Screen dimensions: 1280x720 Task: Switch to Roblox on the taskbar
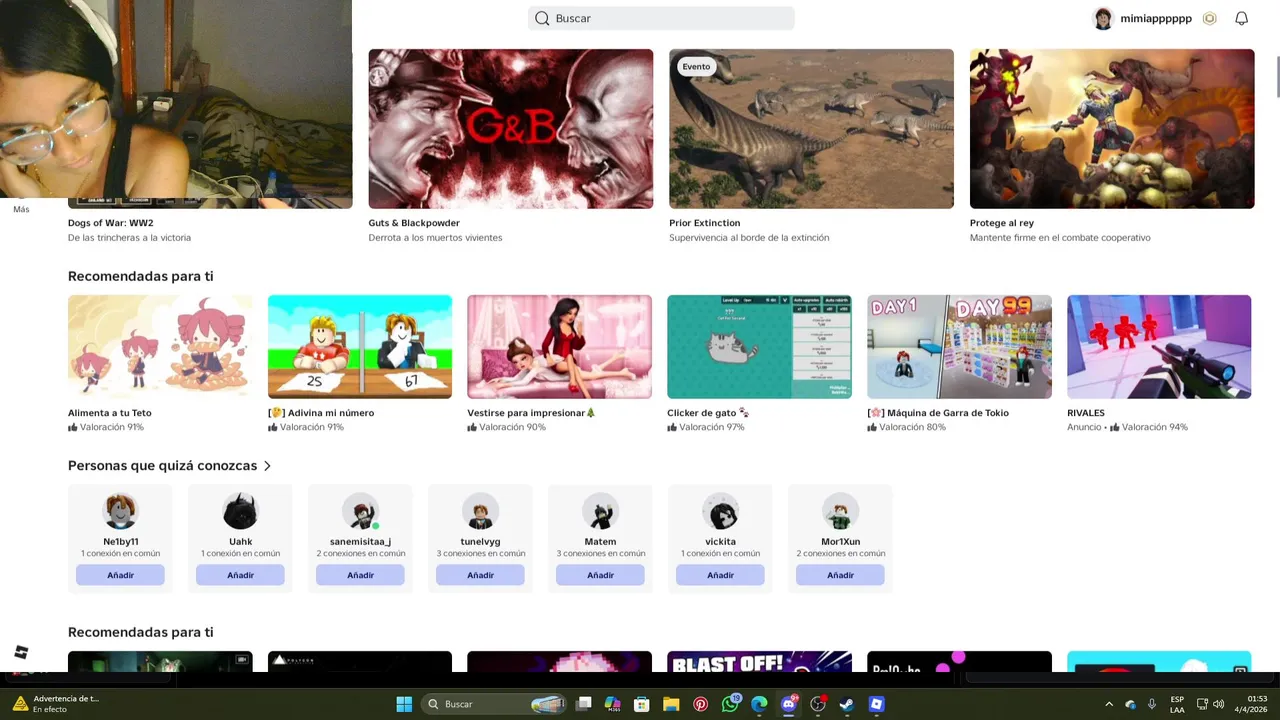coord(876,704)
